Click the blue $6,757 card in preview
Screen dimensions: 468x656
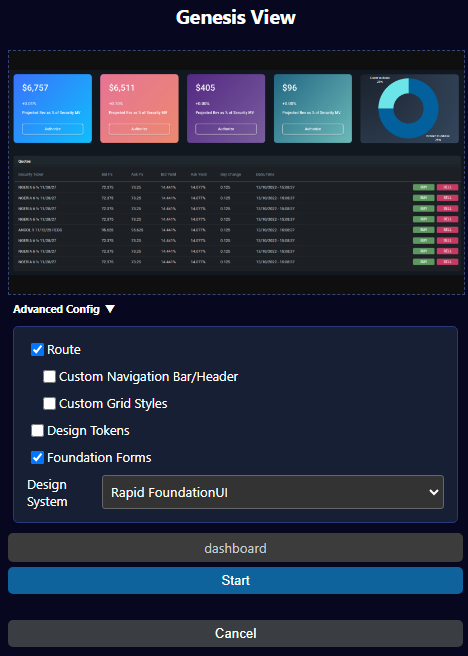click(x=53, y=108)
